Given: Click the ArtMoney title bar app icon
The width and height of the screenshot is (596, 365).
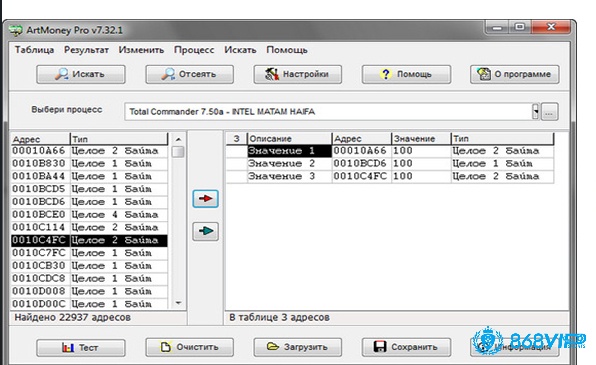Looking at the screenshot, I should pos(16,30).
